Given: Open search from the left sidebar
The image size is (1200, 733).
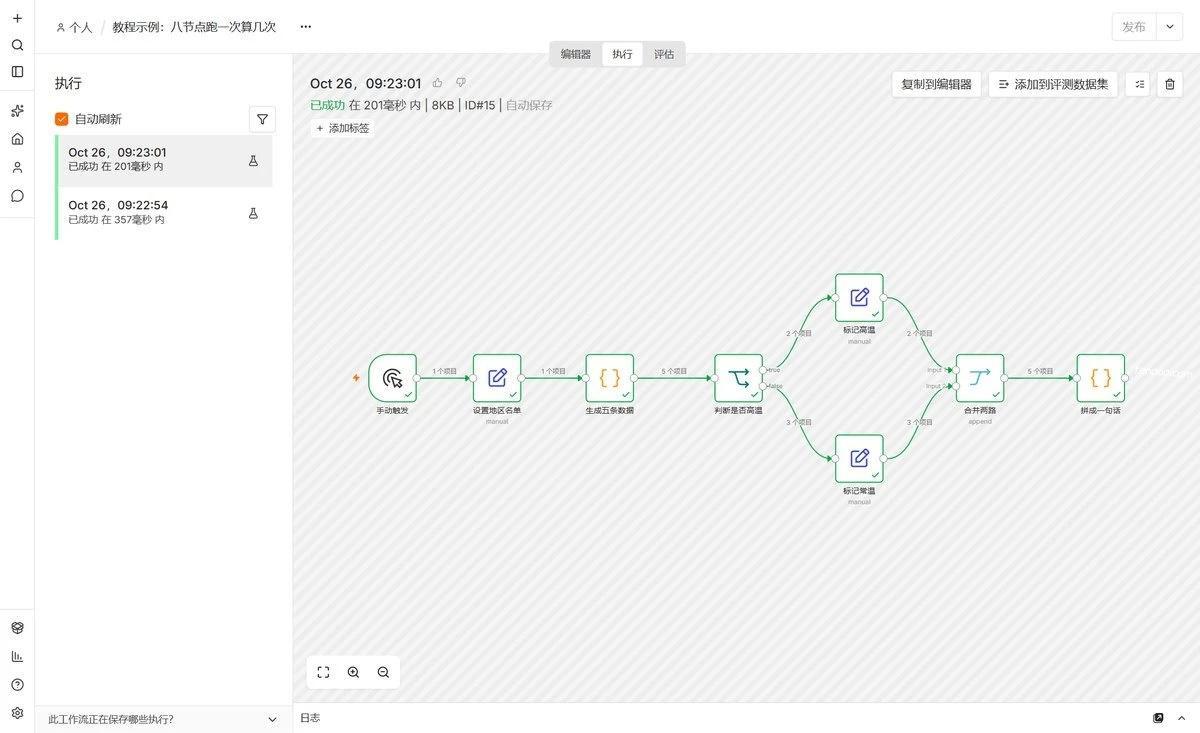Looking at the screenshot, I should [17, 45].
